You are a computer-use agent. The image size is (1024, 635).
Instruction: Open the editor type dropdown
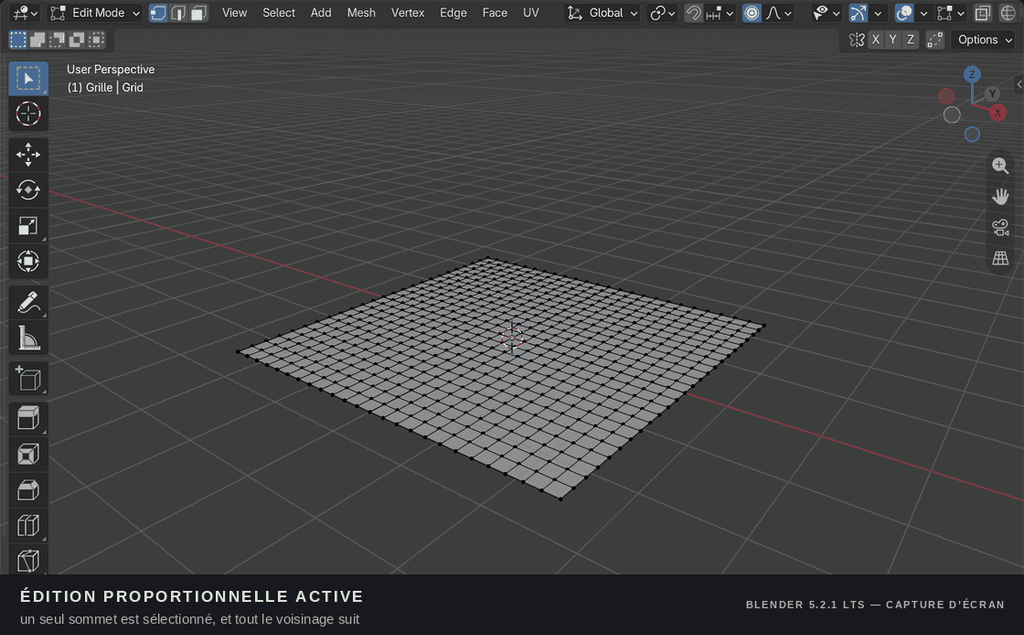pyautogui.click(x=25, y=13)
